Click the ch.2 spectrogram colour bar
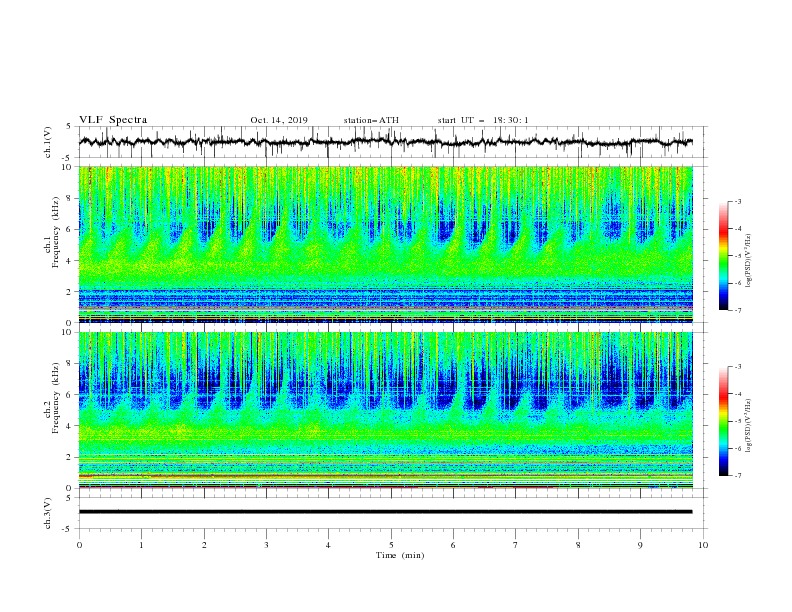The width and height of the screenshot is (792, 612). click(723, 421)
